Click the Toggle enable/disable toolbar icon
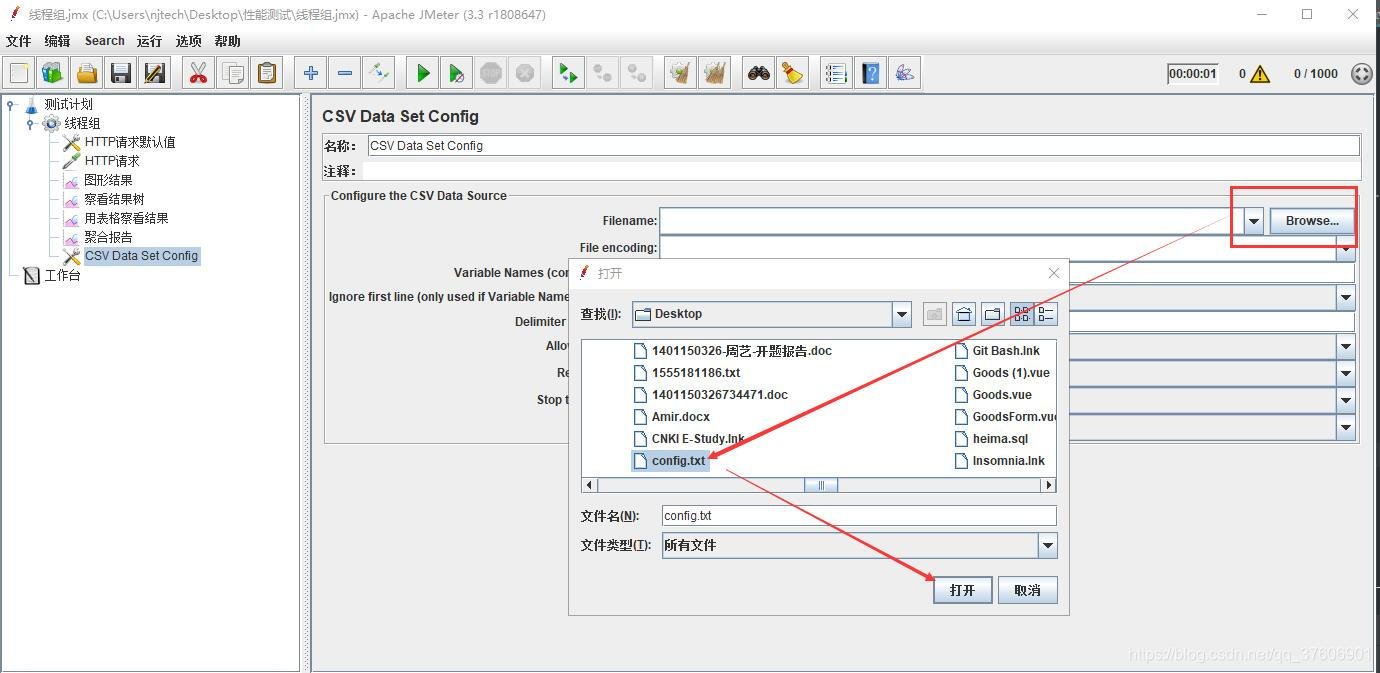The image size is (1380, 673). click(379, 73)
